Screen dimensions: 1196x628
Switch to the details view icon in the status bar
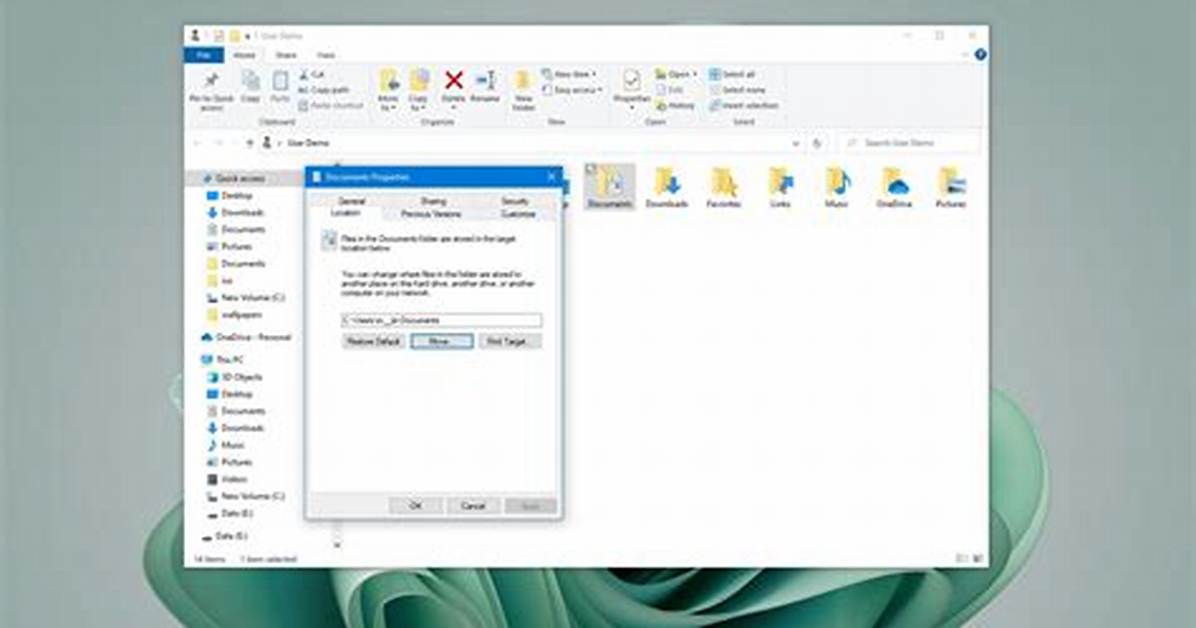pyautogui.click(x=963, y=559)
